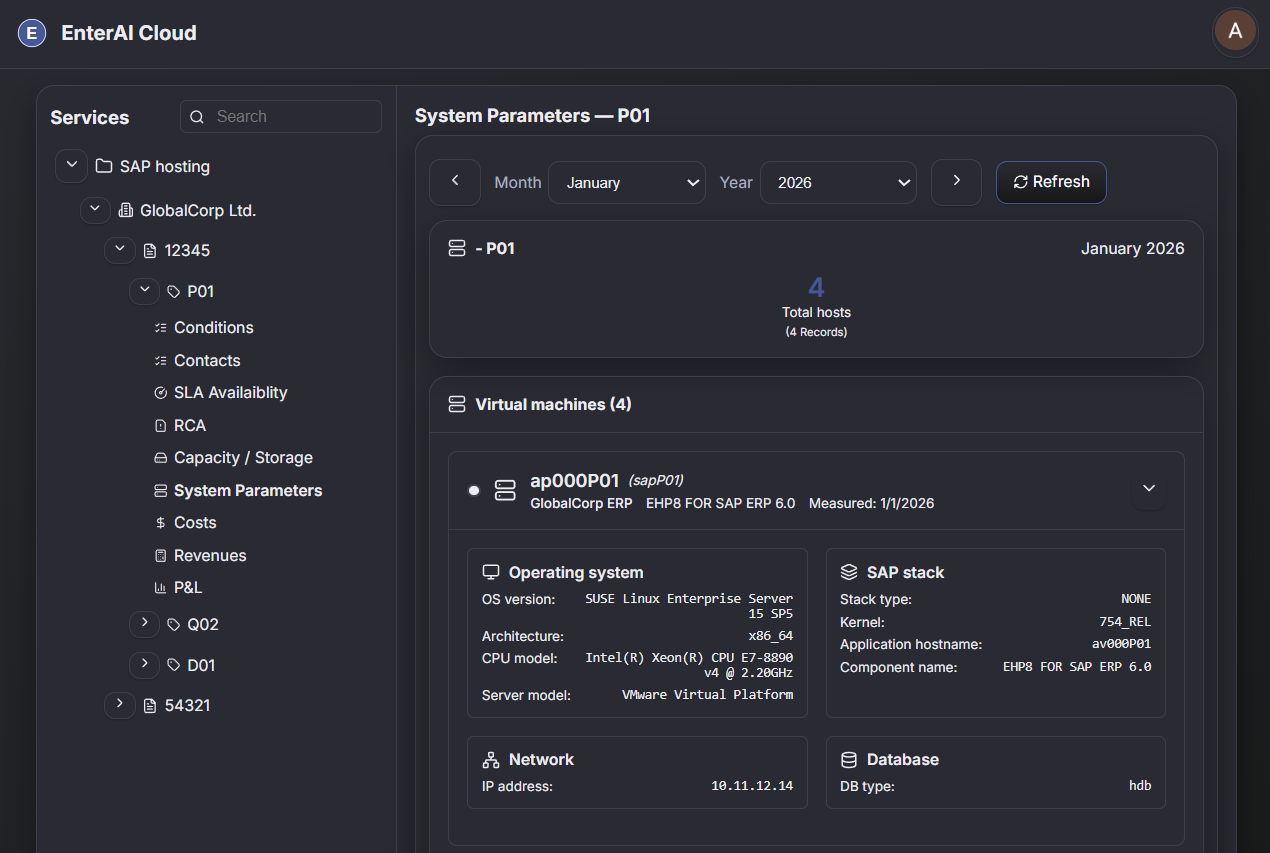Click the Database cylinder icon on the Database card
The height and width of the screenshot is (853, 1270).
pyautogui.click(x=848, y=759)
